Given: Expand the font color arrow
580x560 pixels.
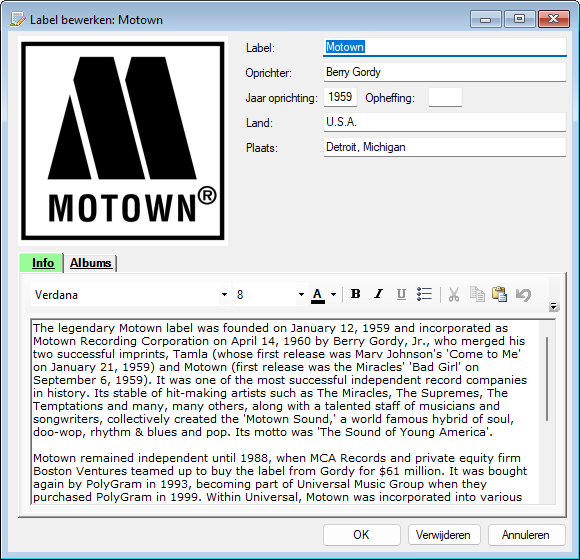Looking at the screenshot, I should coord(333,295).
